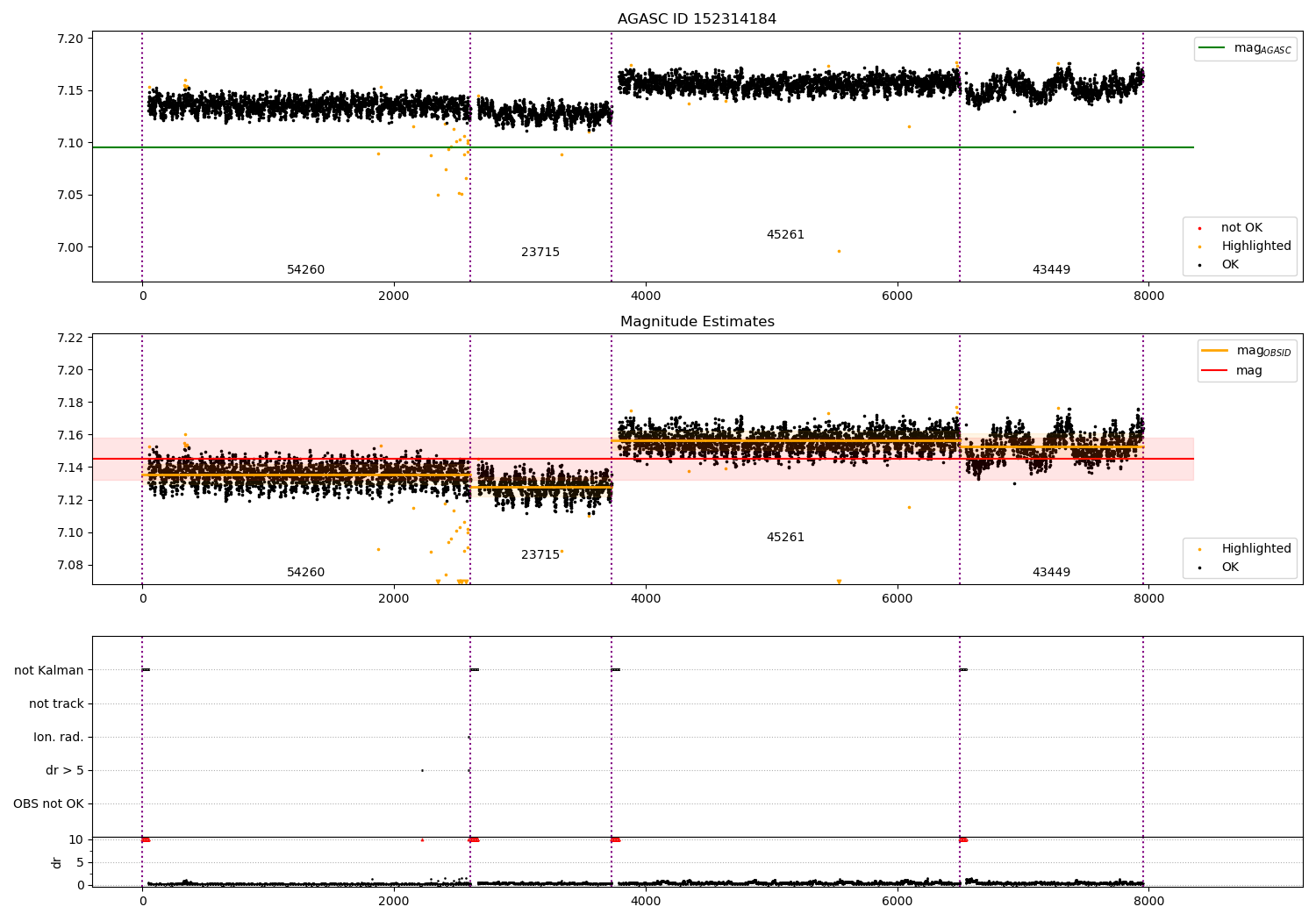Click OBSID label 23715 in Magnitude Estimates plot
1316x921 pixels.
click(x=540, y=555)
